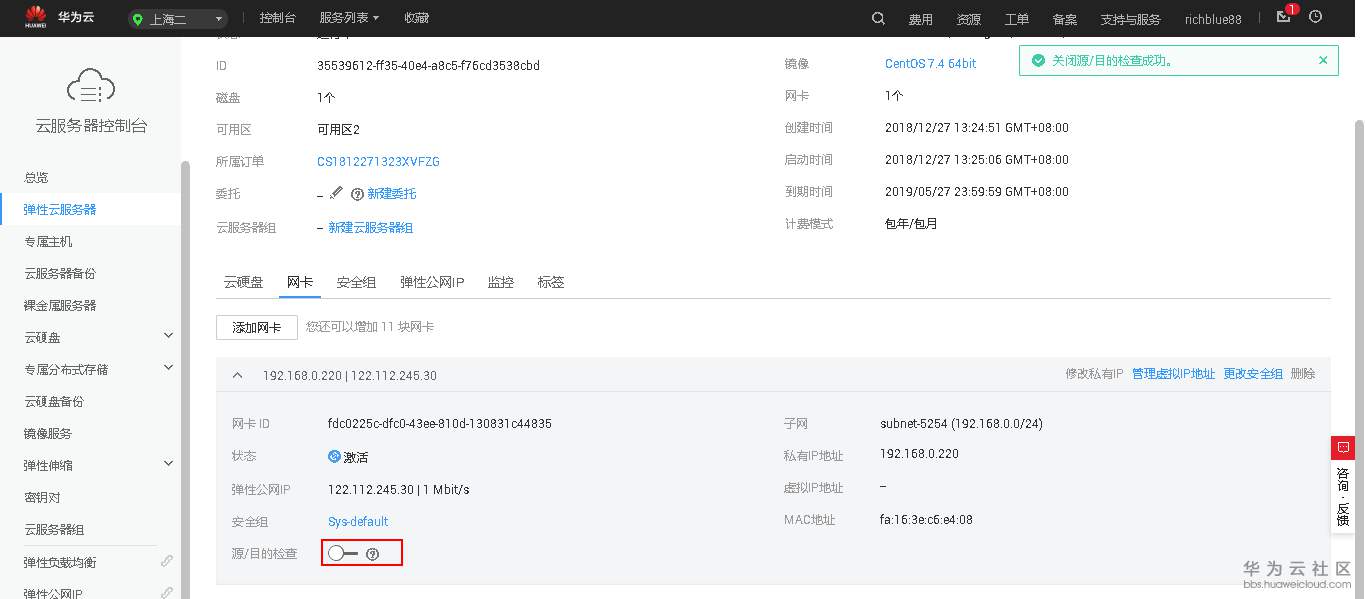Screen dimensions: 1365x599
Task: Open order CS1812271323XVFZG link
Action: click(378, 161)
